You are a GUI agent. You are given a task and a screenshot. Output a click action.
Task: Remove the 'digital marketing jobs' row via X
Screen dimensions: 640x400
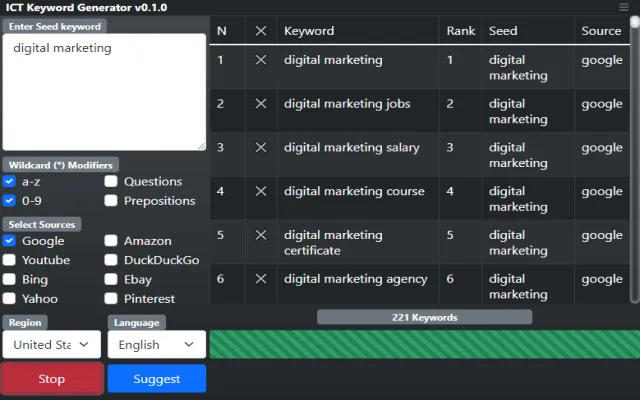(260, 104)
